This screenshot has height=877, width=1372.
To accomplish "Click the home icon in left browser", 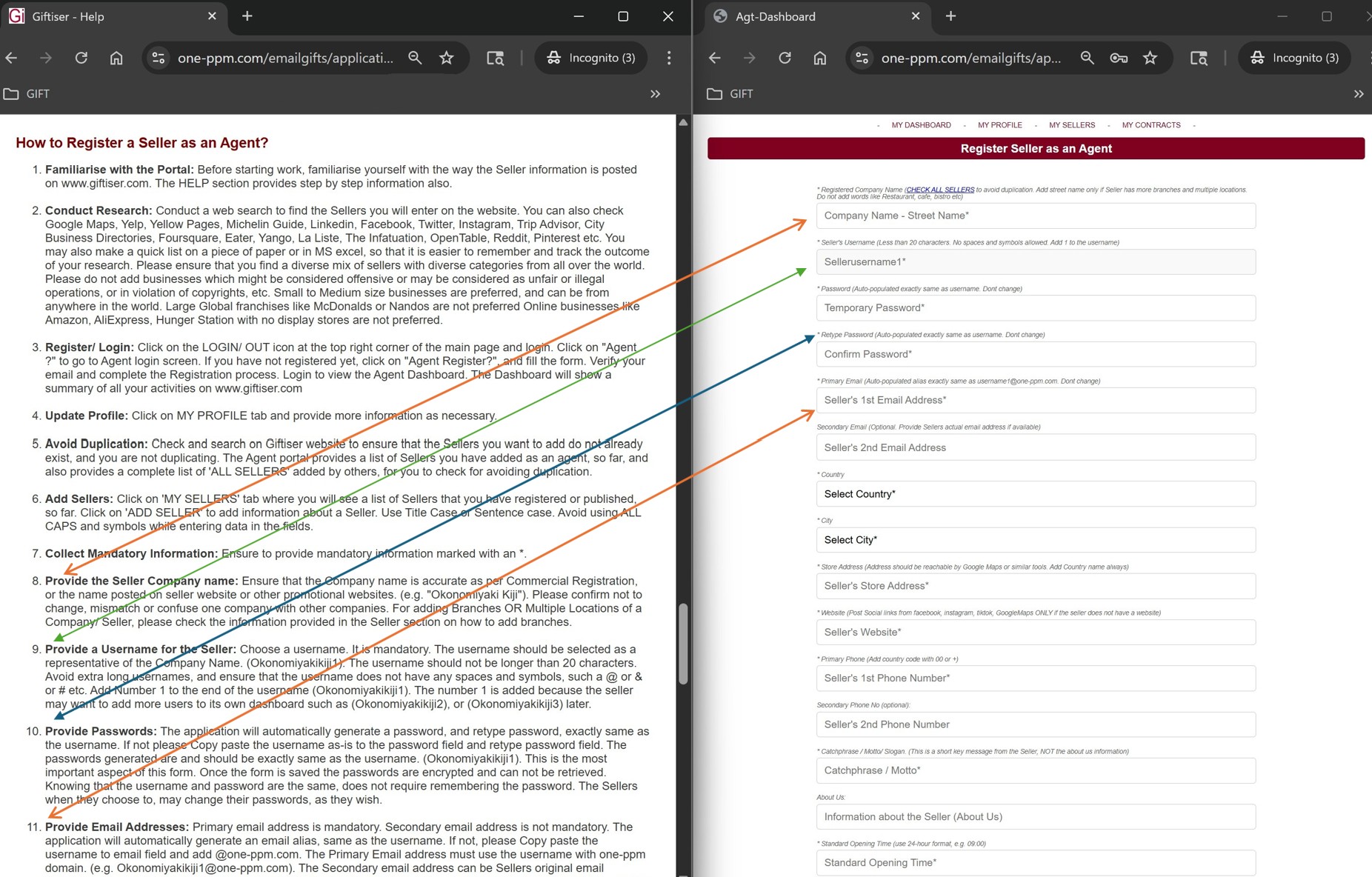I will point(116,58).
